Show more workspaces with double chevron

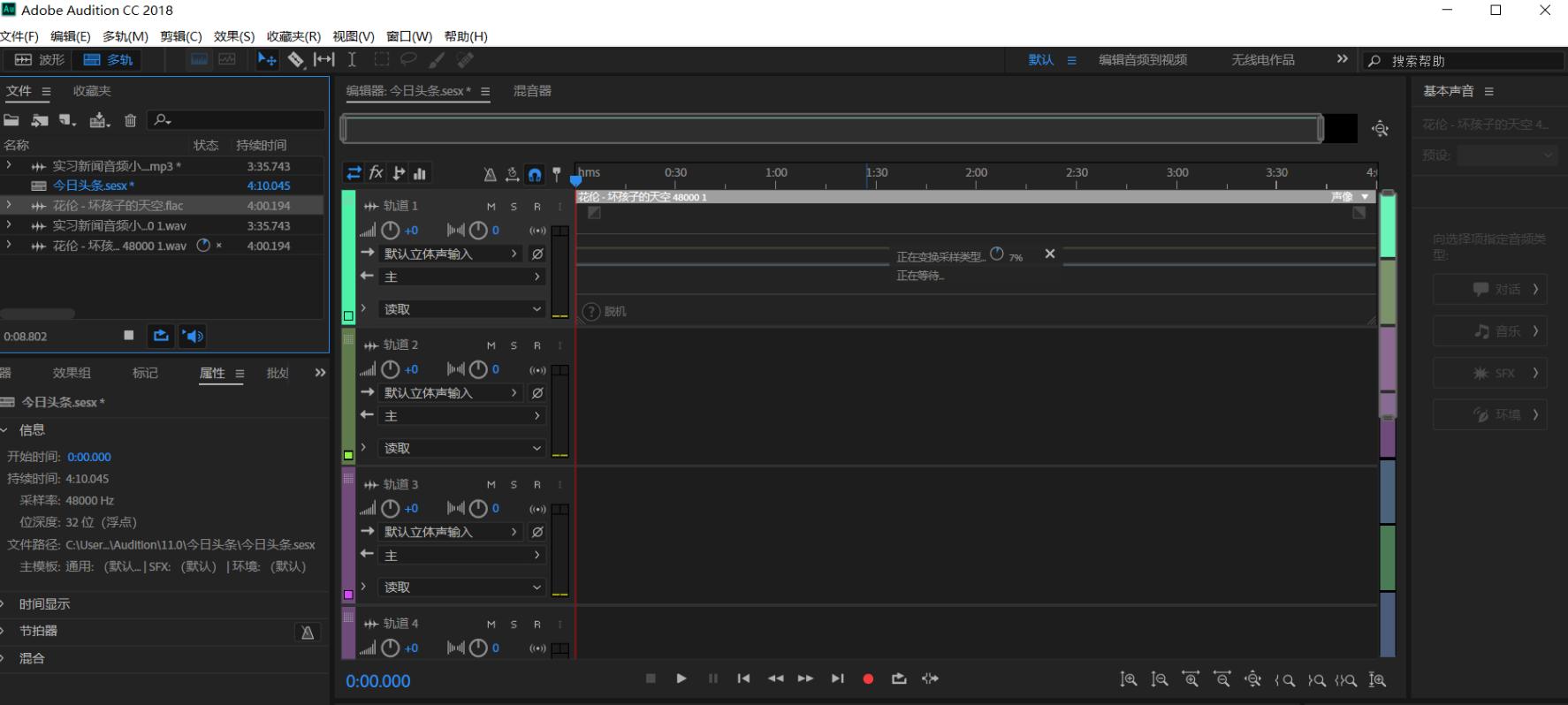[1343, 59]
